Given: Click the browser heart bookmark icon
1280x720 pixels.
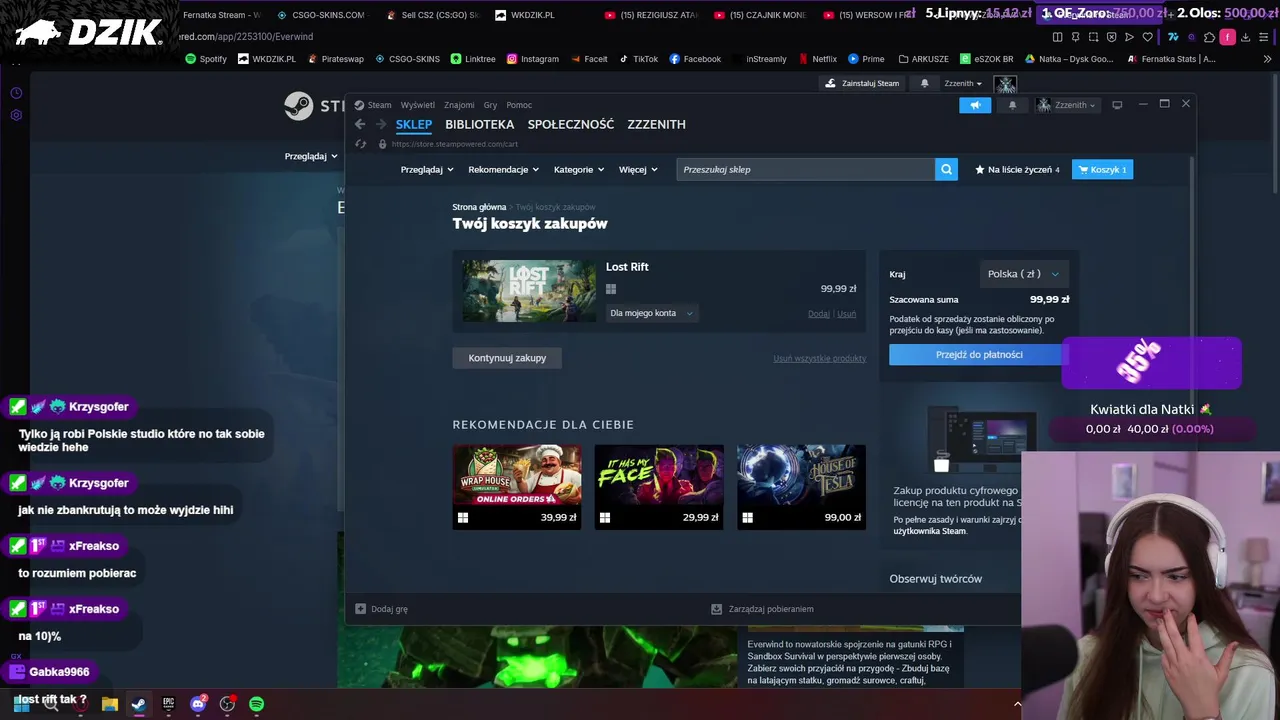Looking at the screenshot, I should tap(1147, 37).
